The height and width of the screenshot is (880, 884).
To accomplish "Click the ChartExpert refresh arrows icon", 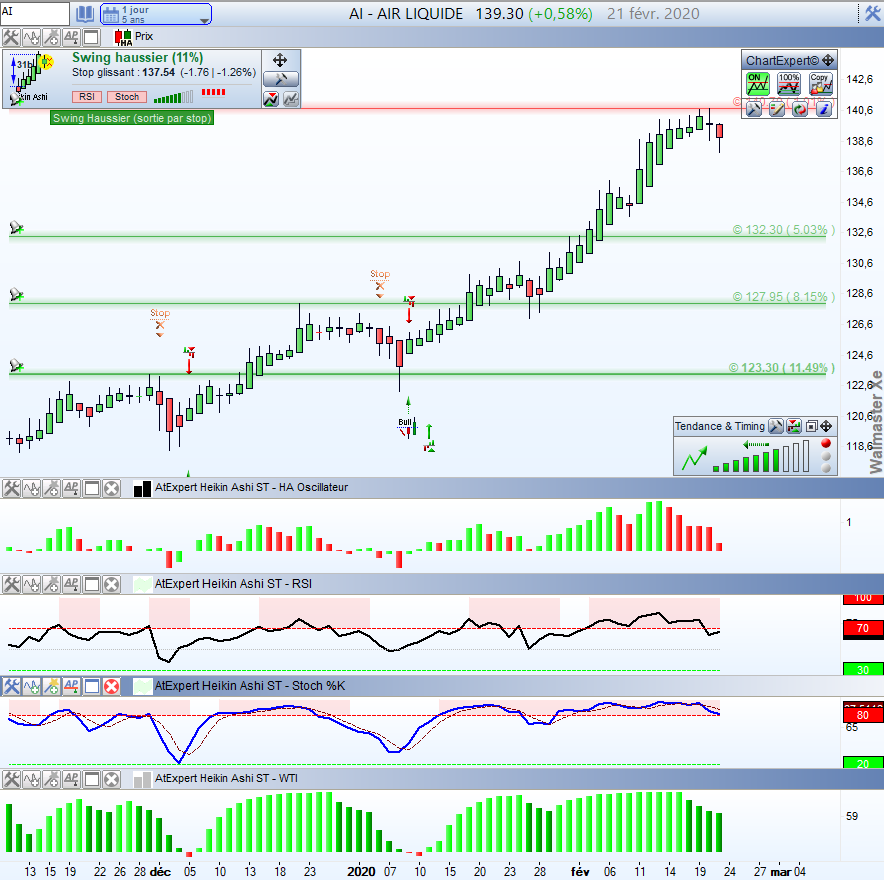I will coord(800,109).
